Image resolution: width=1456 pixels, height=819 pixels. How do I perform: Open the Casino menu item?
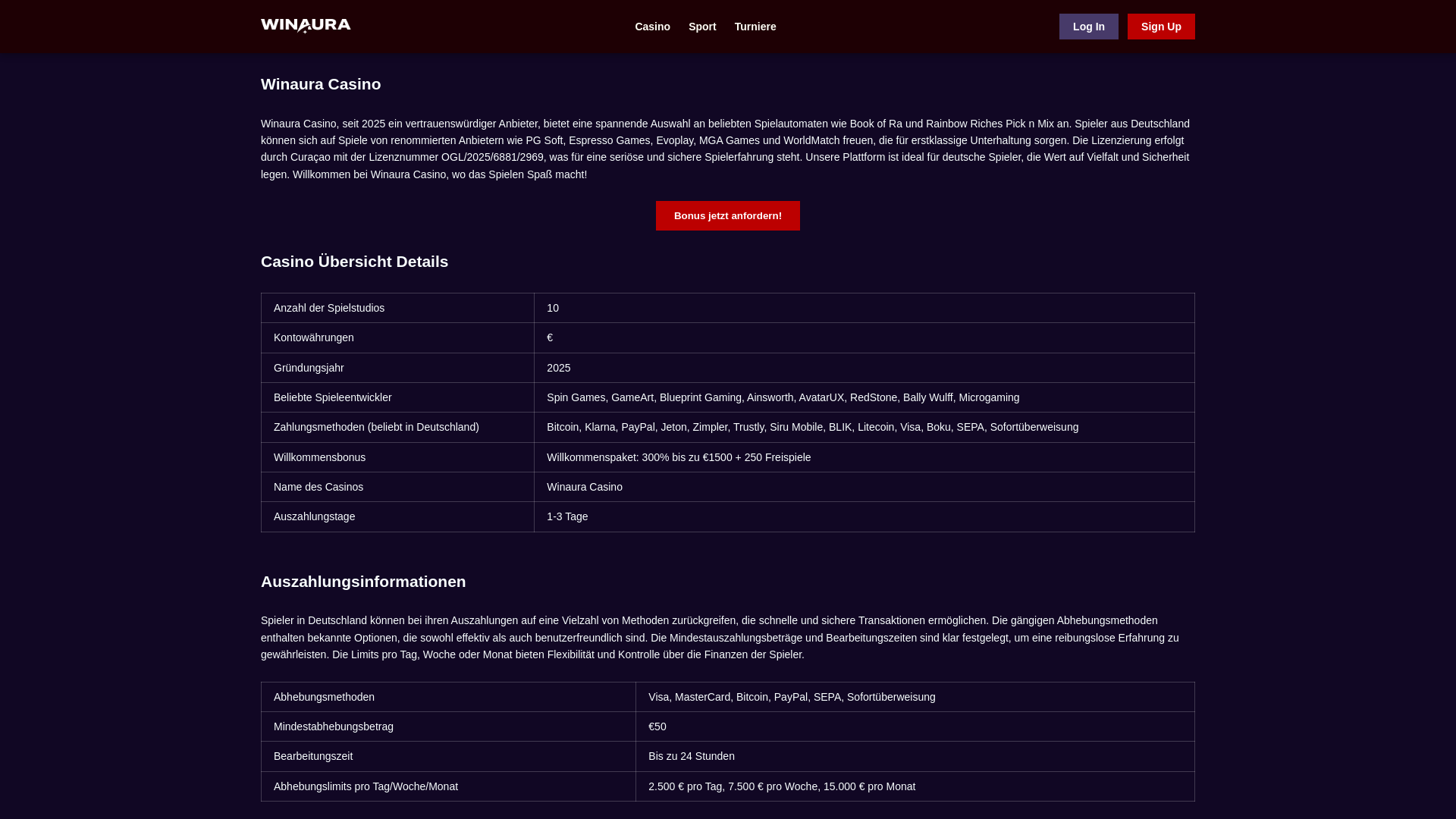coord(652,27)
